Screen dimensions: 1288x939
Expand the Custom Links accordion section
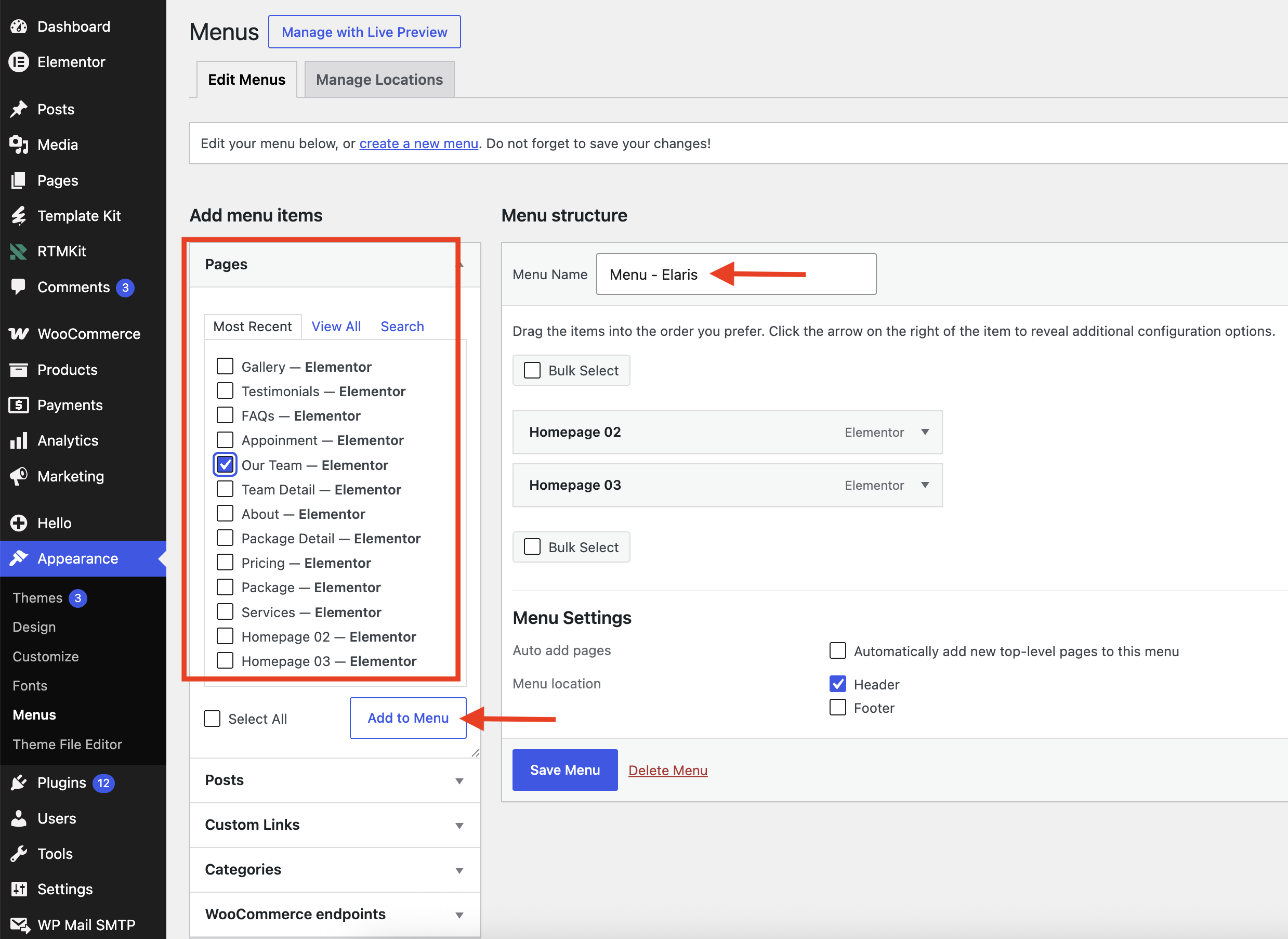[x=335, y=825]
